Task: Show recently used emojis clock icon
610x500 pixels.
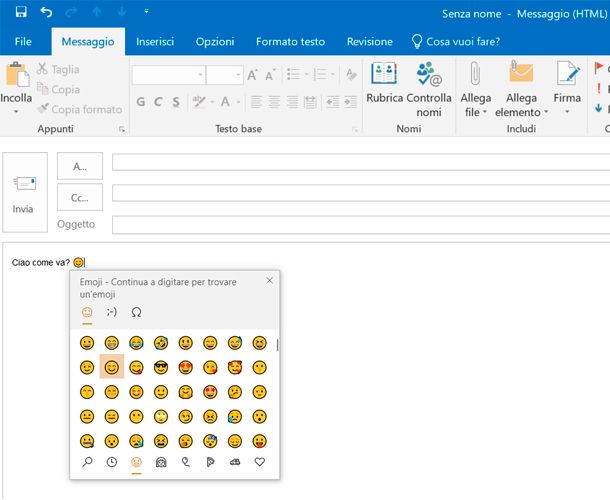Action: pyautogui.click(x=112, y=462)
